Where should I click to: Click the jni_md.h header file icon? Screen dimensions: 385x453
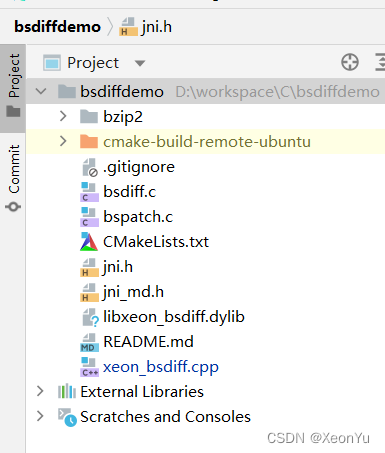[89, 292]
